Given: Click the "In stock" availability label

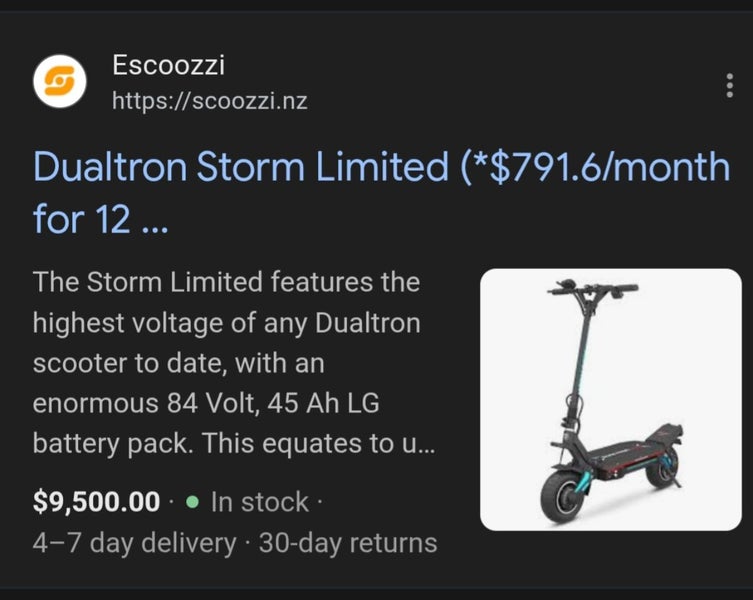Looking at the screenshot, I should [x=259, y=501].
